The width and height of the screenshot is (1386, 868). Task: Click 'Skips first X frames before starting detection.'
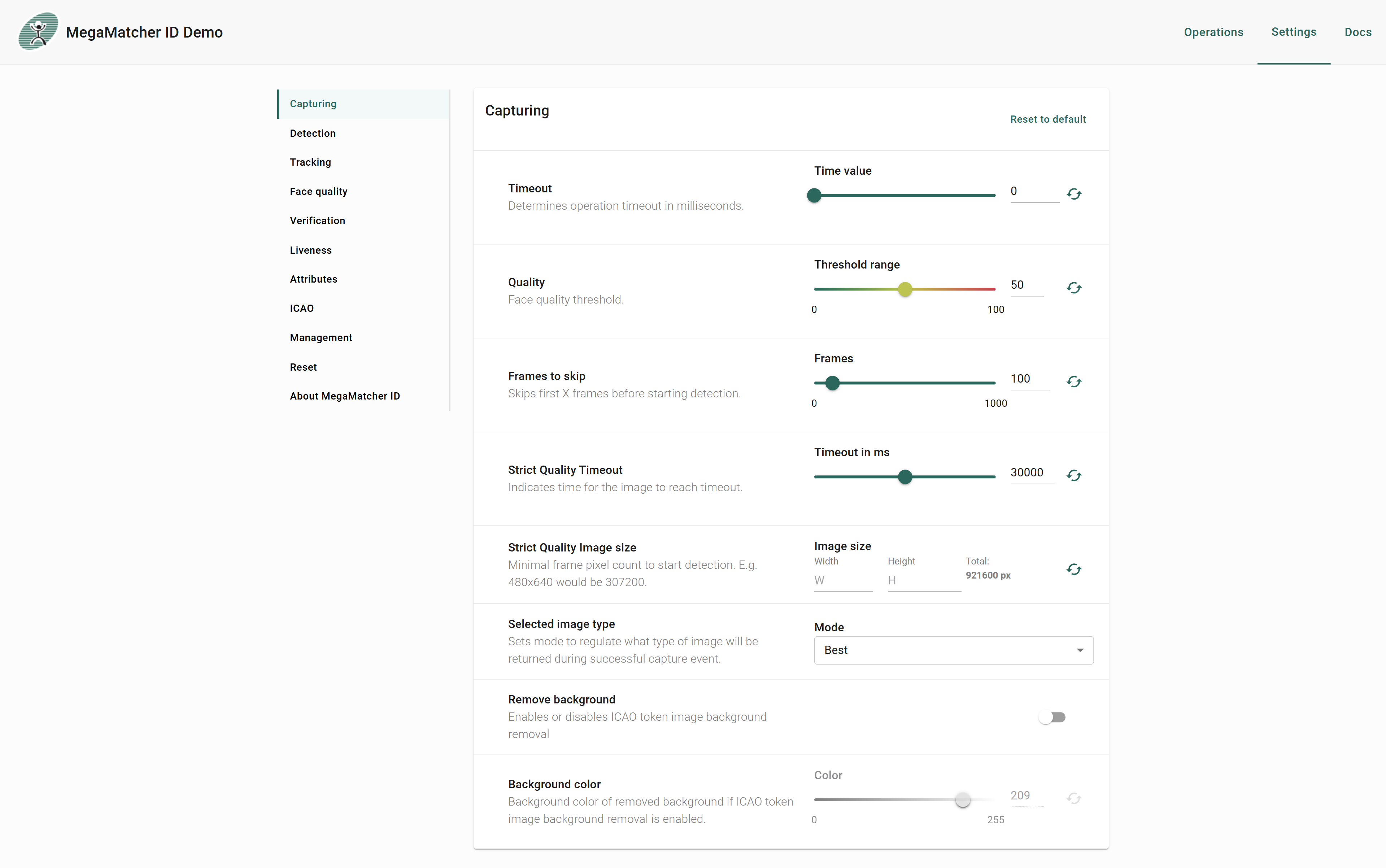(x=624, y=393)
